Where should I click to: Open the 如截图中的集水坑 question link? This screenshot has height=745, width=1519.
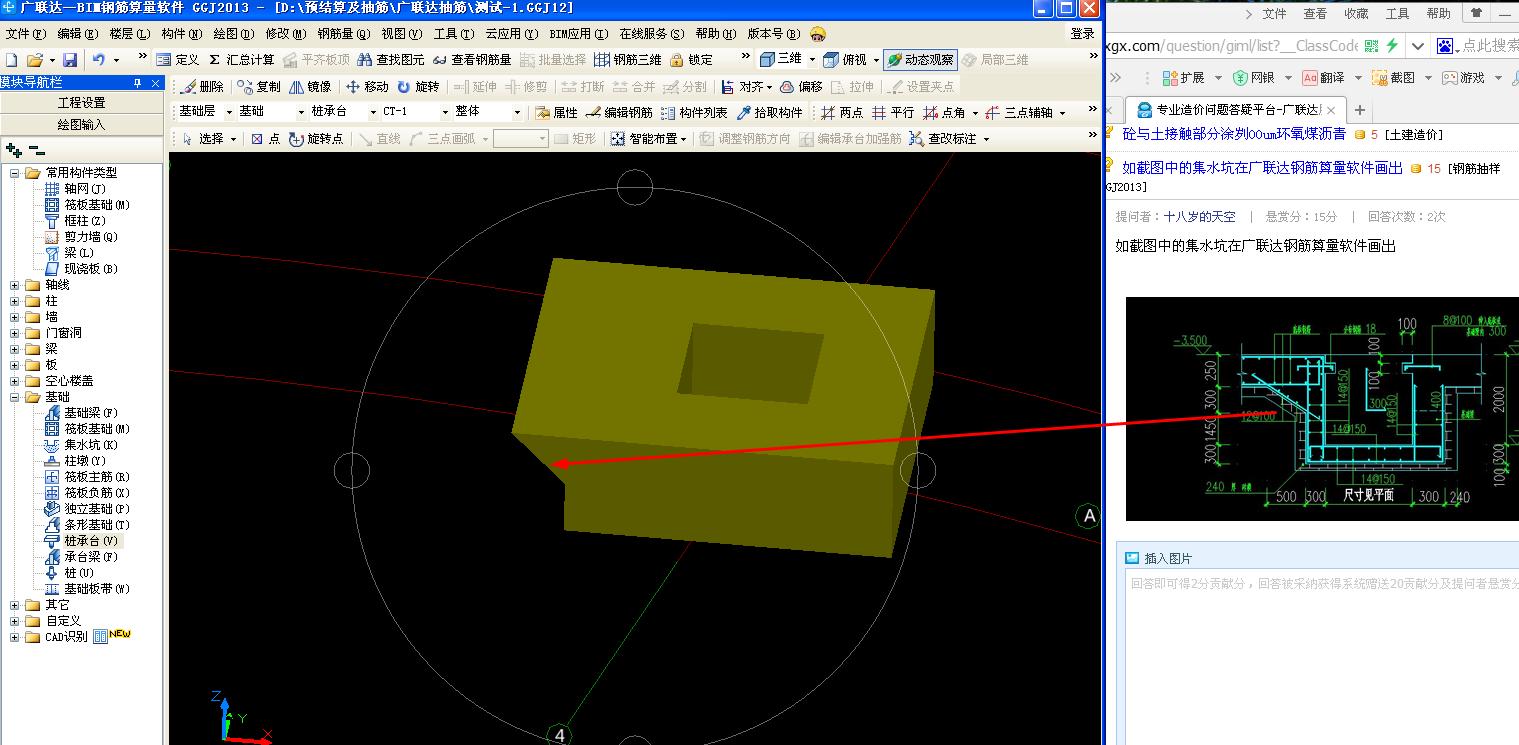[x=1262, y=168]
